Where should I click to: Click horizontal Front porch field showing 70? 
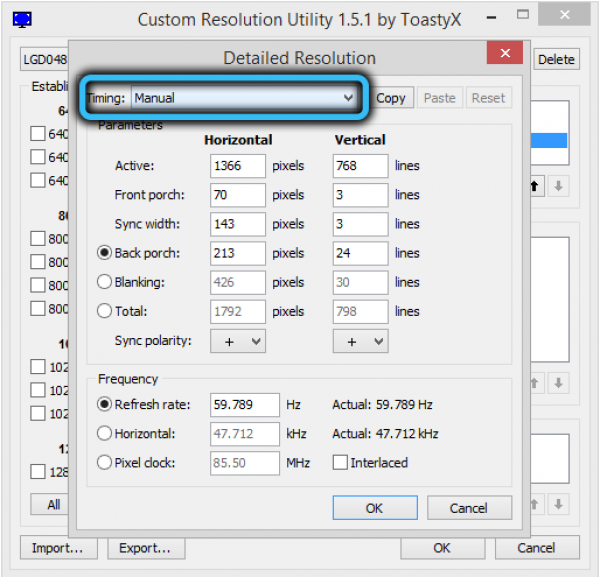click(x=238, y=195)
